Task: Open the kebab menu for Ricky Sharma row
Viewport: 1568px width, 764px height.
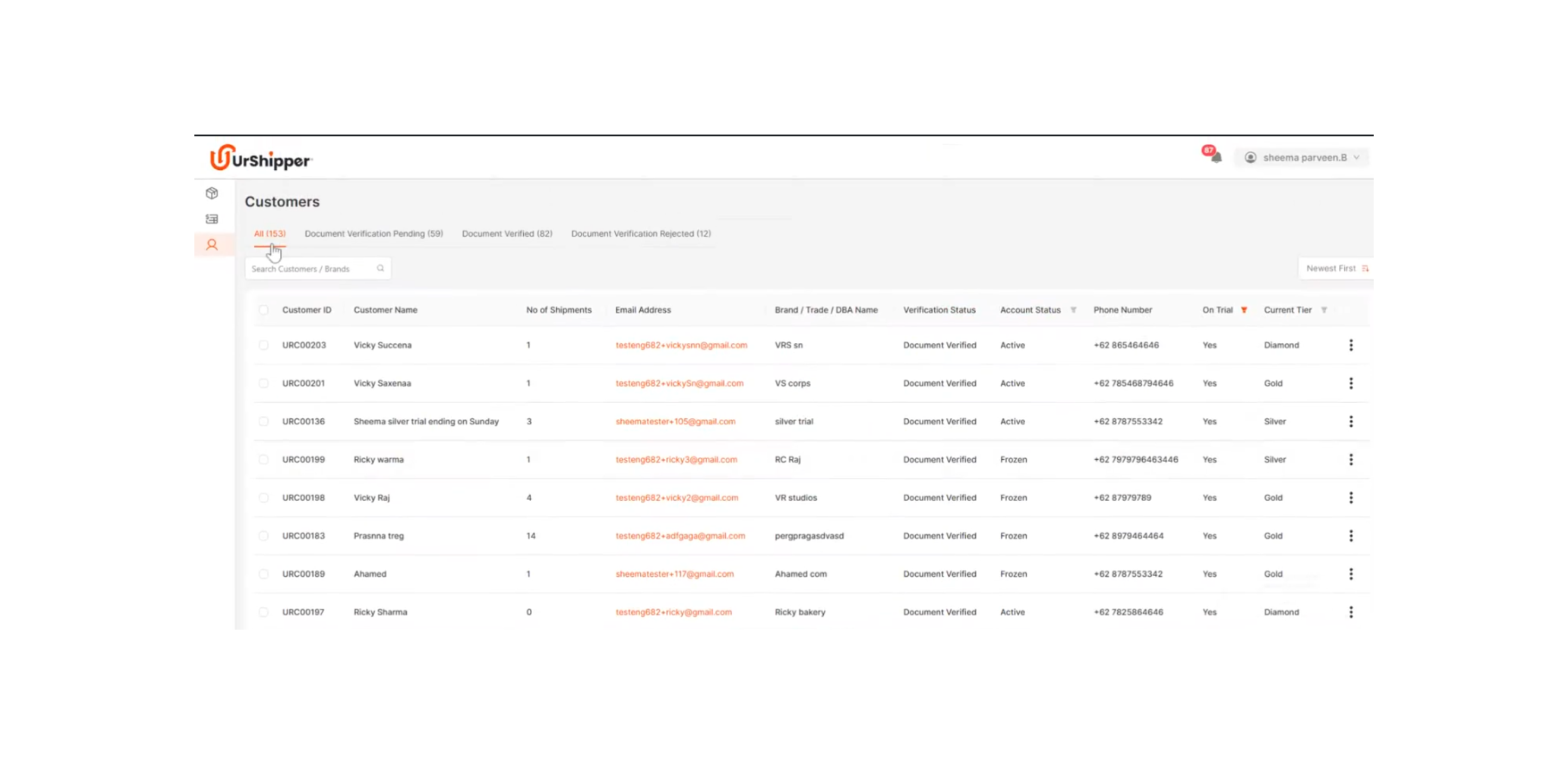Action: [x=1351, y=612]
